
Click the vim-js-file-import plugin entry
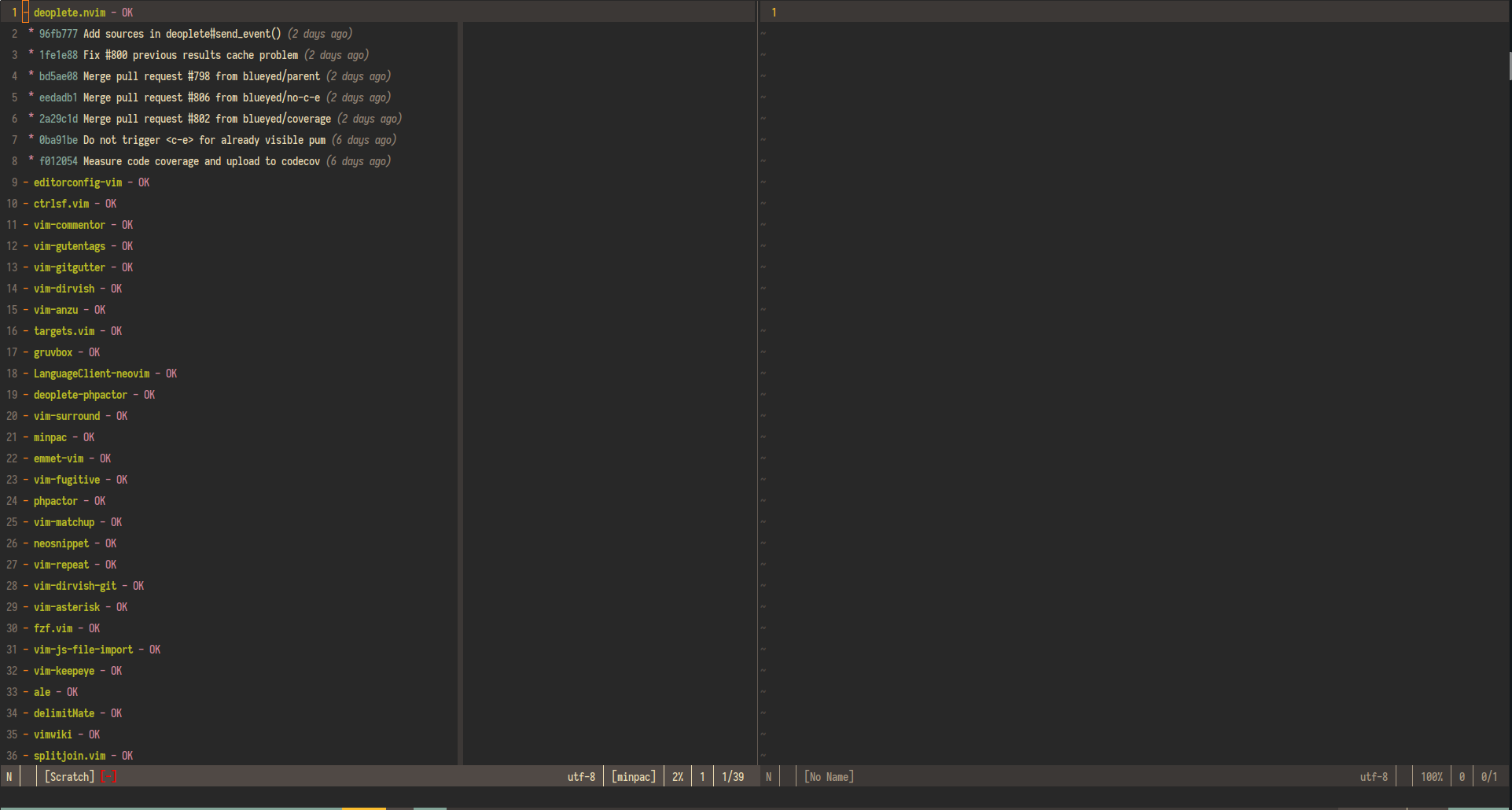pos(92,650)
